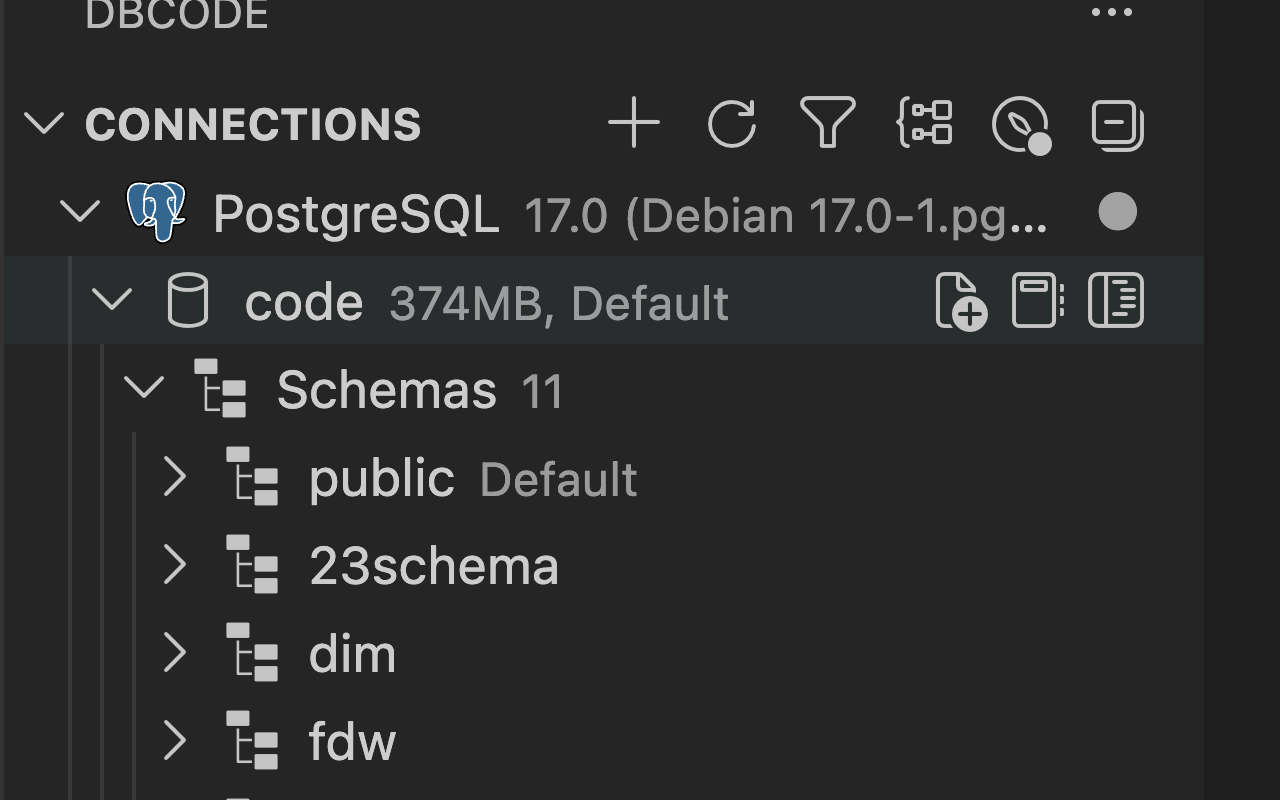The image size is (1280, 800).
Task: Click the compass explore icon in the toolbar
Action: click(x=1020, y=123)
